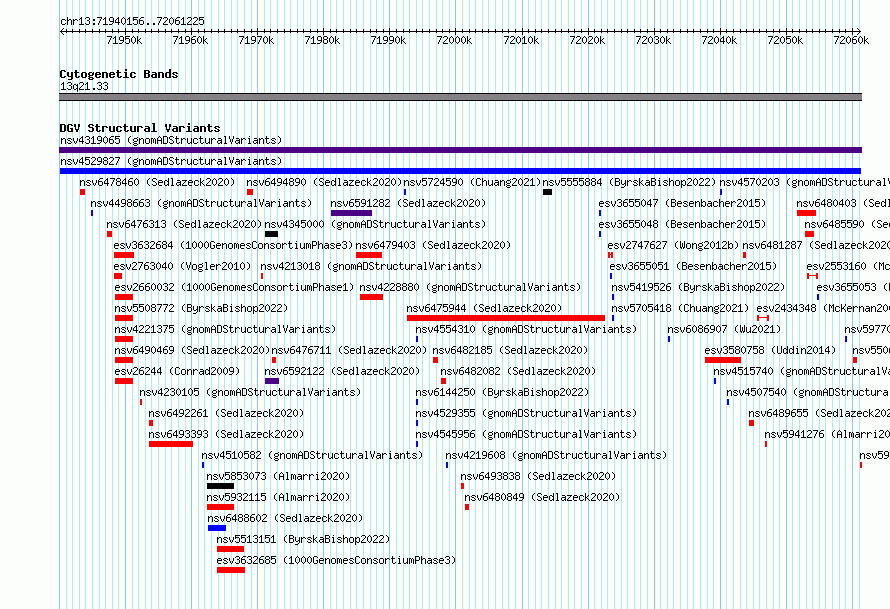
Task: Open esv2660032 (1000GenomesConsortiumPhase1) variant
Action: tap(234, 287)
